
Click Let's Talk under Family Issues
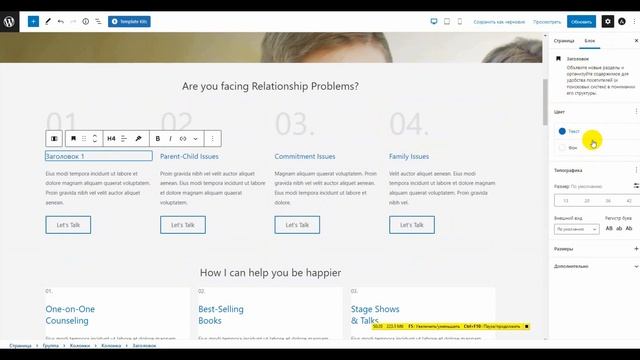point(412,225)
